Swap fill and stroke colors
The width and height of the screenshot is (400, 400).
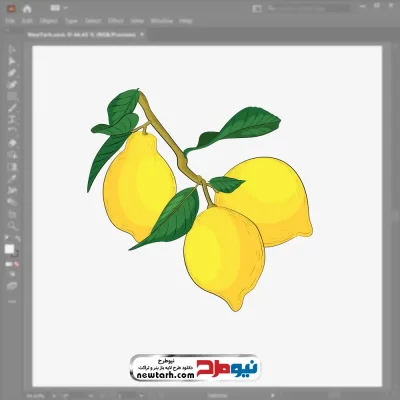(17, 238)
